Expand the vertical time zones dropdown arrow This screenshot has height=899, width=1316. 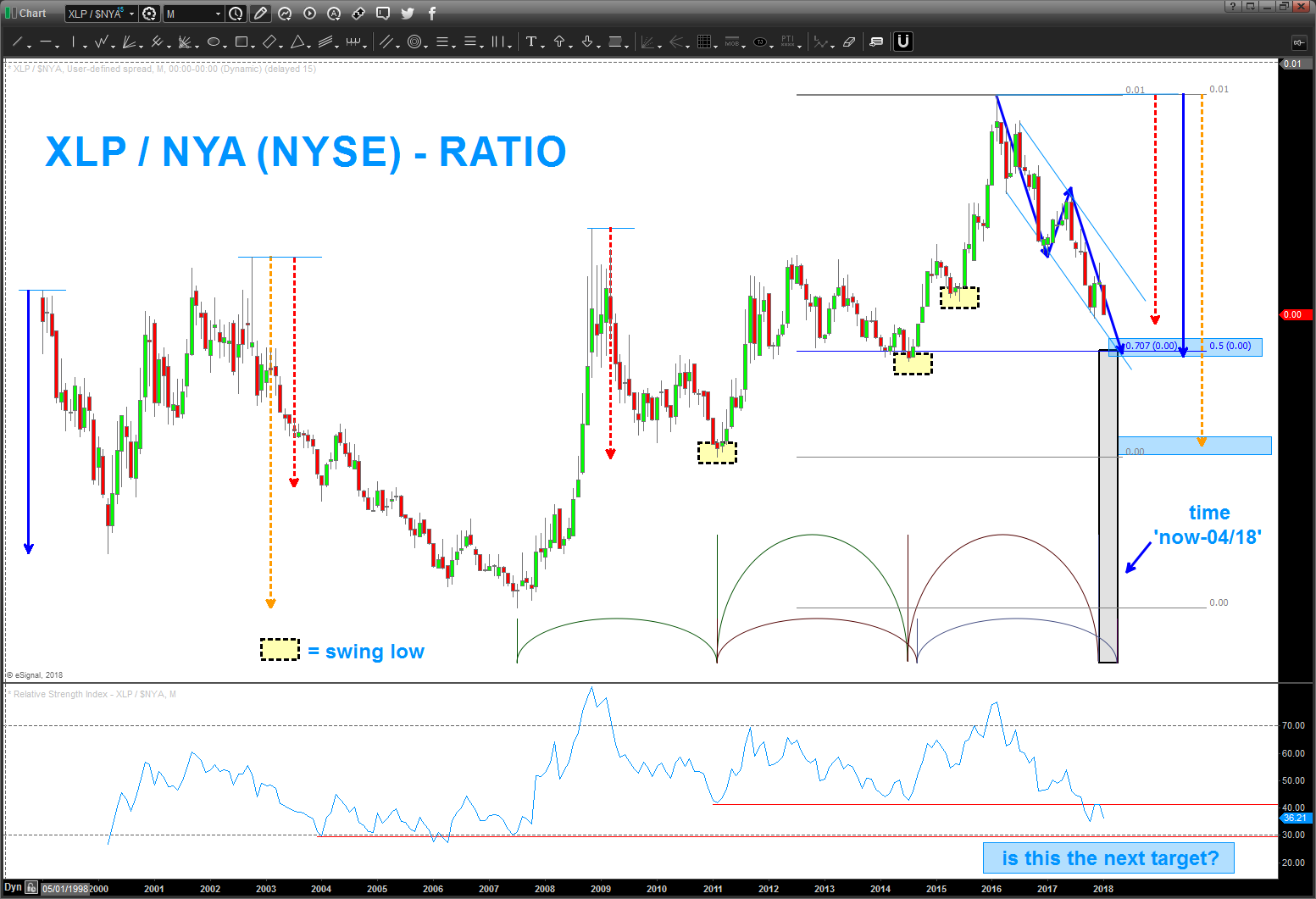pyautogui.click(x=510, y=46)
